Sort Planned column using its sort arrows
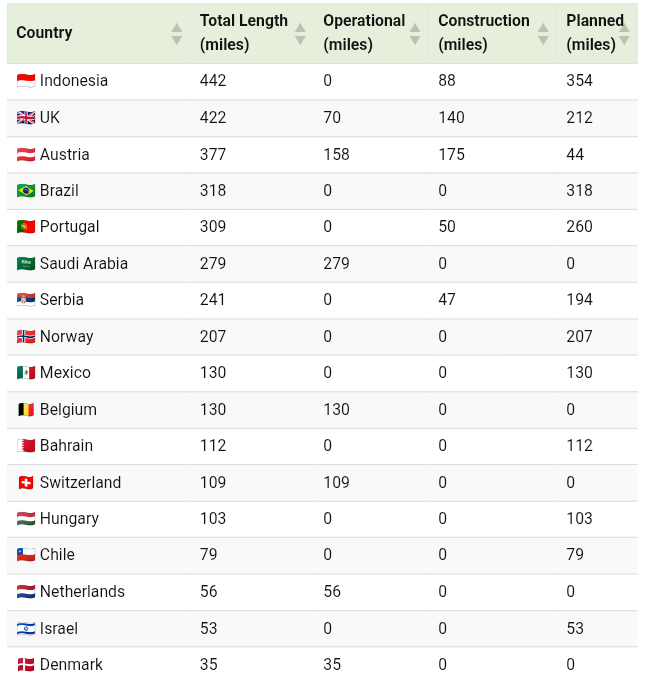 624,33
